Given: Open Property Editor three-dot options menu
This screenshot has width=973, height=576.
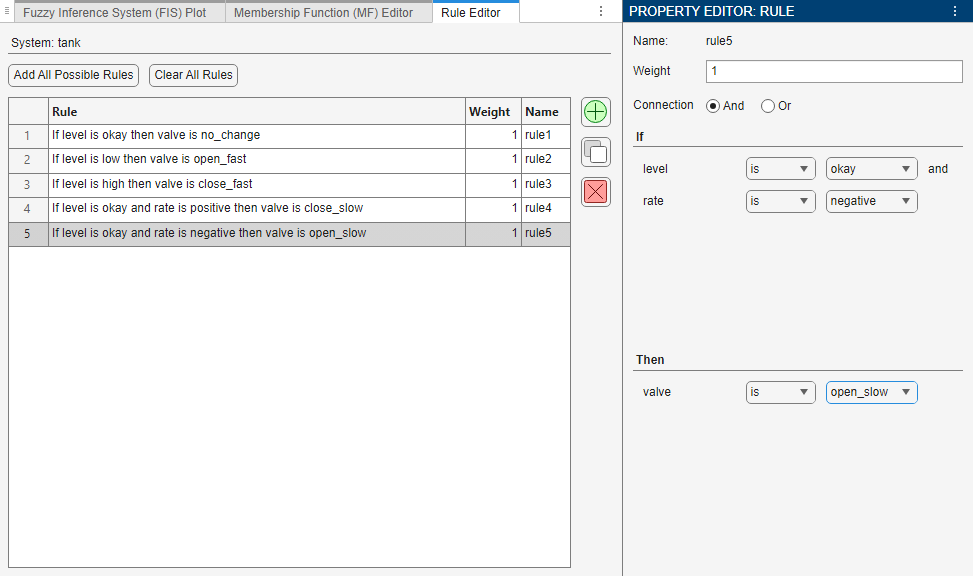Looking at the screenshot, I should coord(955,11).
